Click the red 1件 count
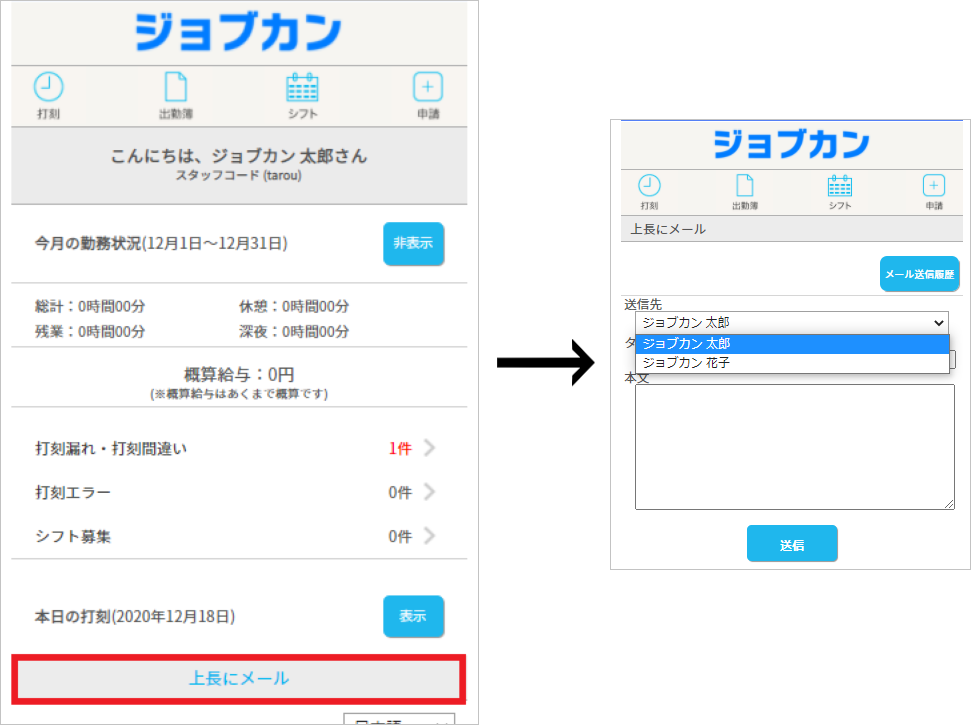 [400, 448]
